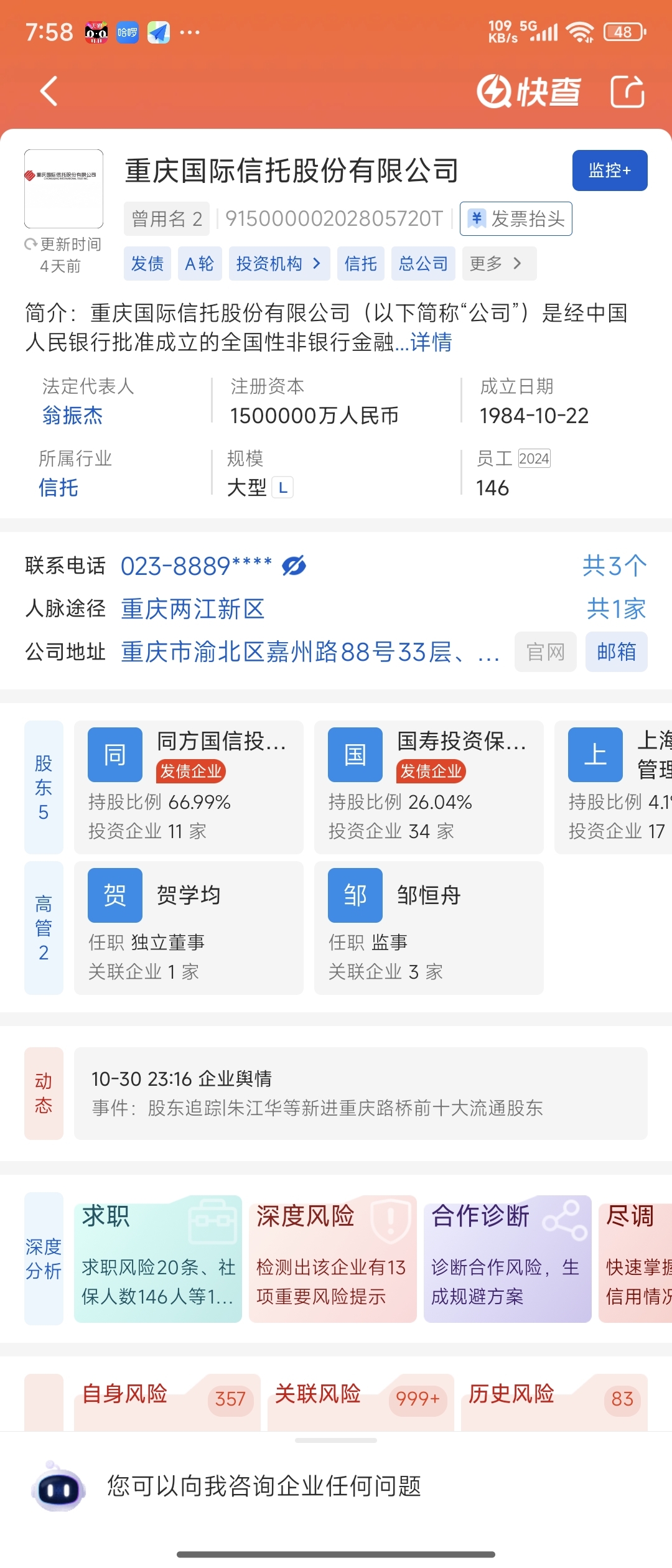Open 共3个 phone numbers

point(615,566)
